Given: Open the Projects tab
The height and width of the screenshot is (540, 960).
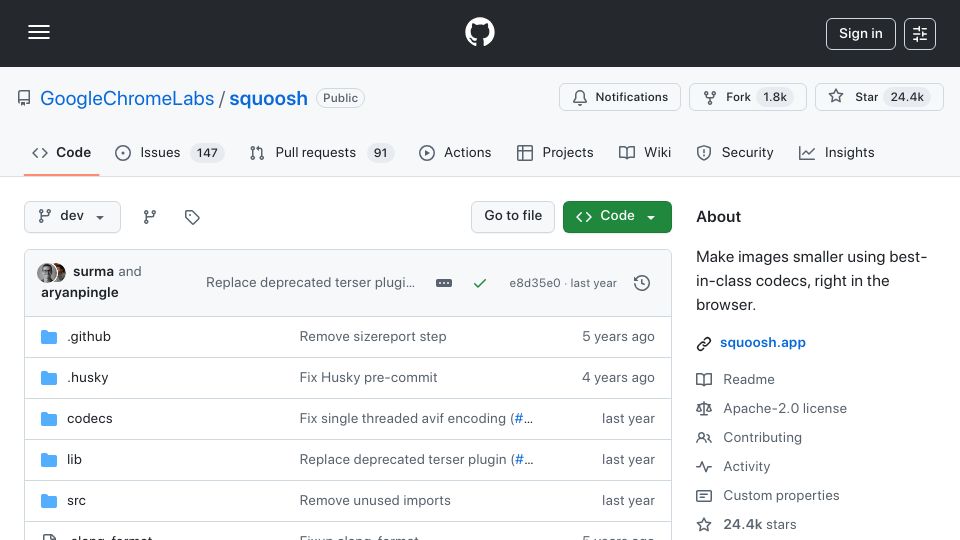Looking at the screenshot, I should click(x=555, y=152).
